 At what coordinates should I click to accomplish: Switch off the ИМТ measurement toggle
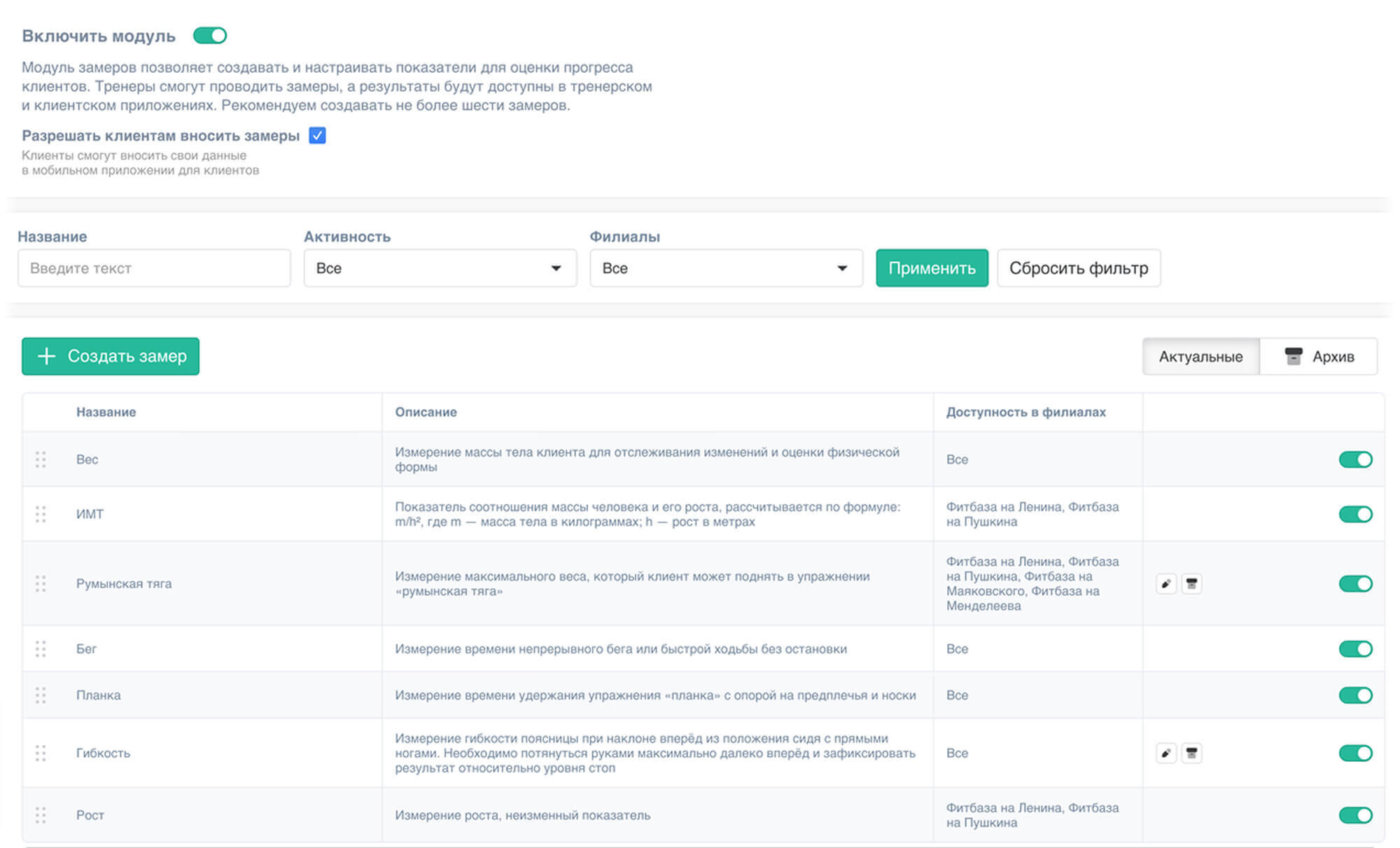click(1355, 514)
